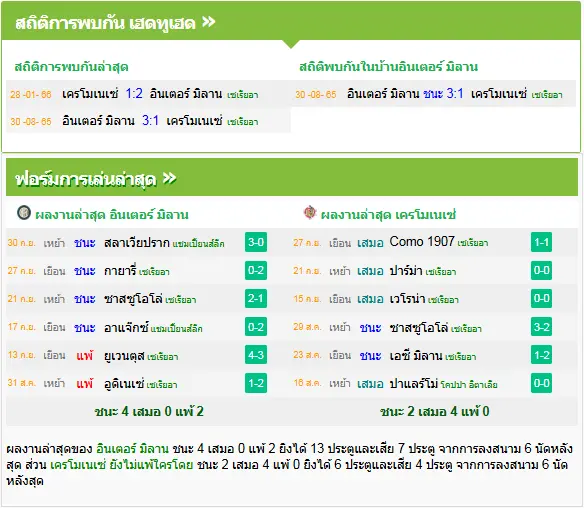This screenshot has width=584, height=508.
Task: Click the double-arrow beside สถิติการพบกัน เฮดทูเฮด
Action: [x=209, y=22]
